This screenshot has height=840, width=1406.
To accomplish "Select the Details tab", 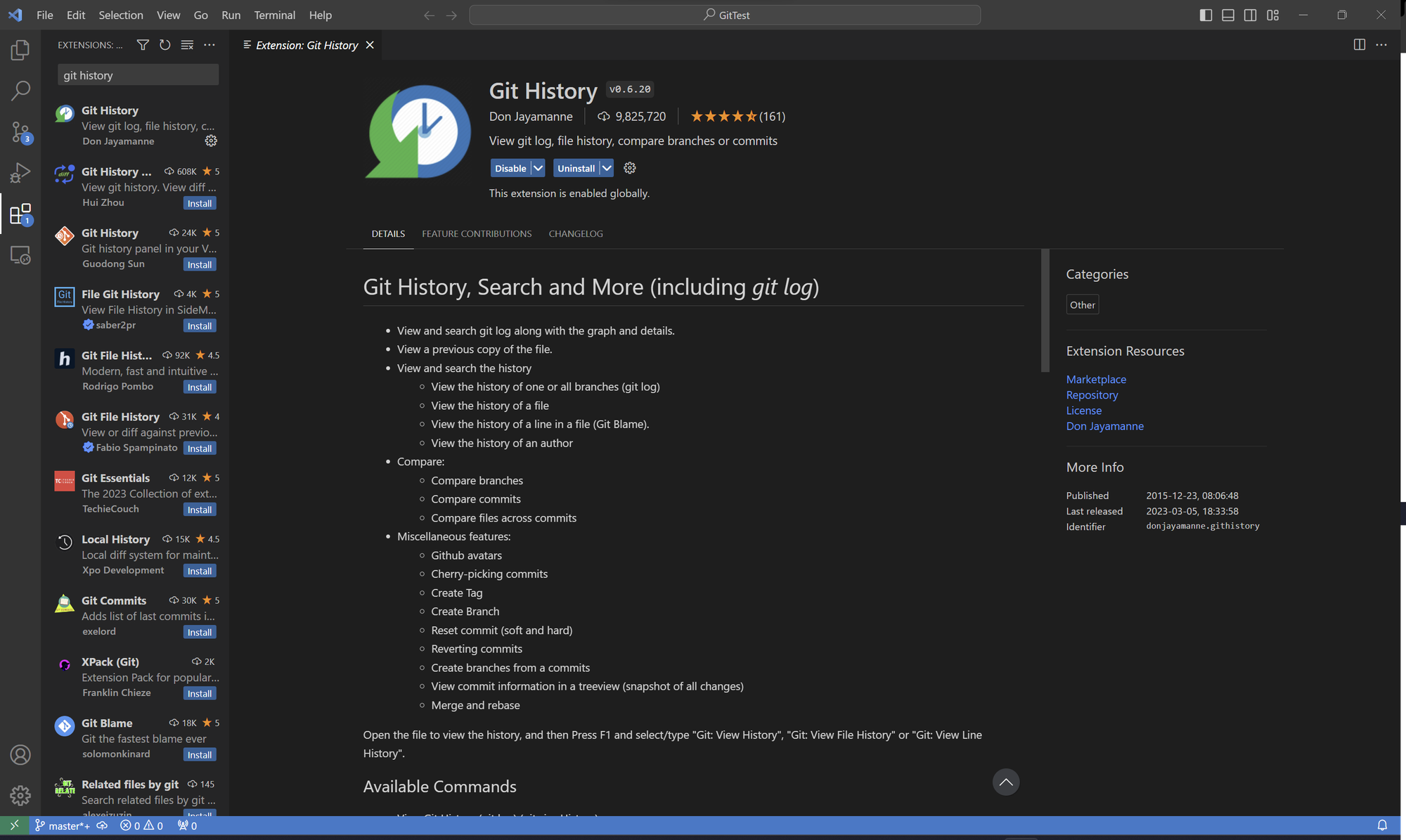I will [x=388, y=233].
